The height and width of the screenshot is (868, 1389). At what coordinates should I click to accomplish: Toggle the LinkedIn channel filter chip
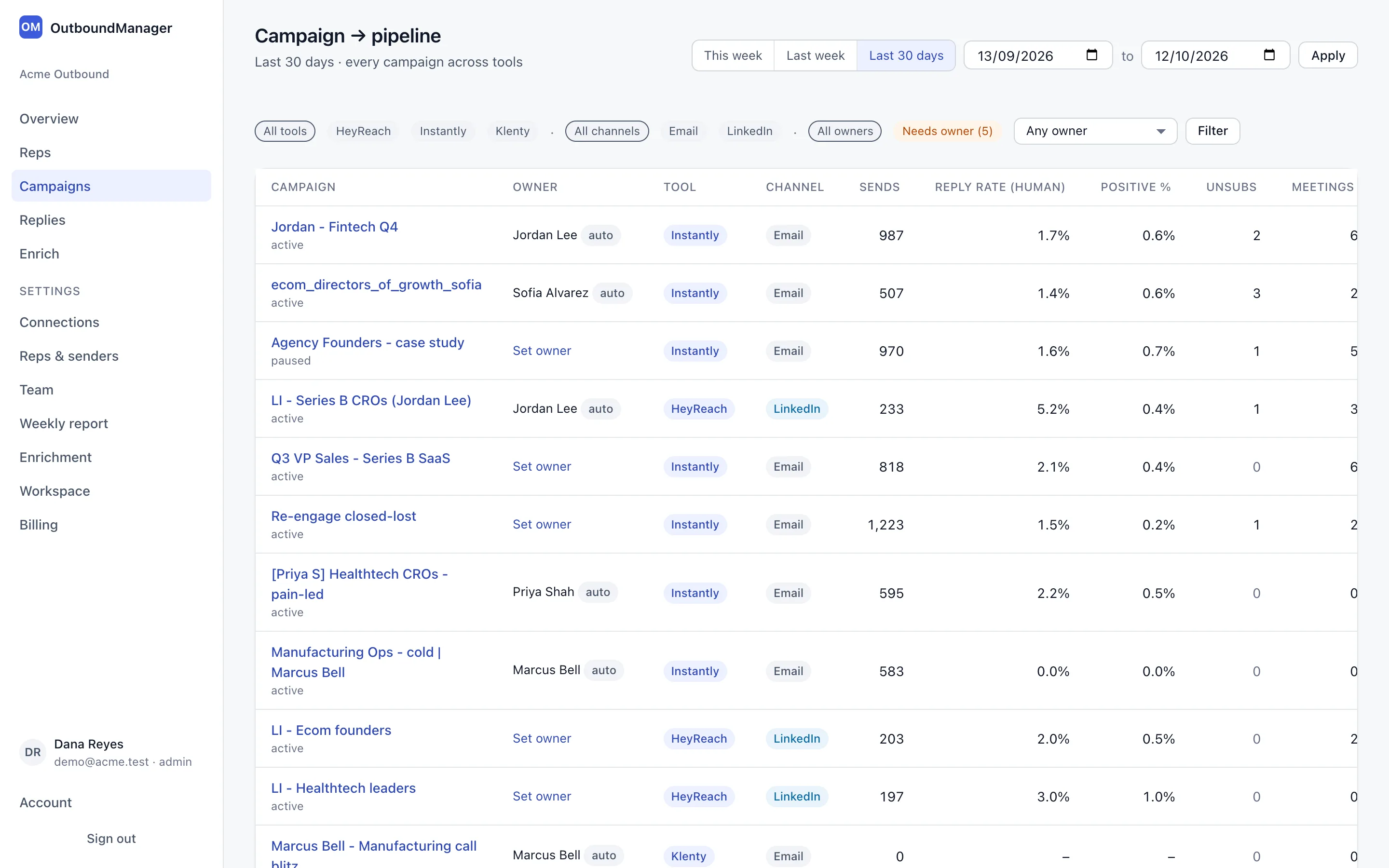point(749,131)
